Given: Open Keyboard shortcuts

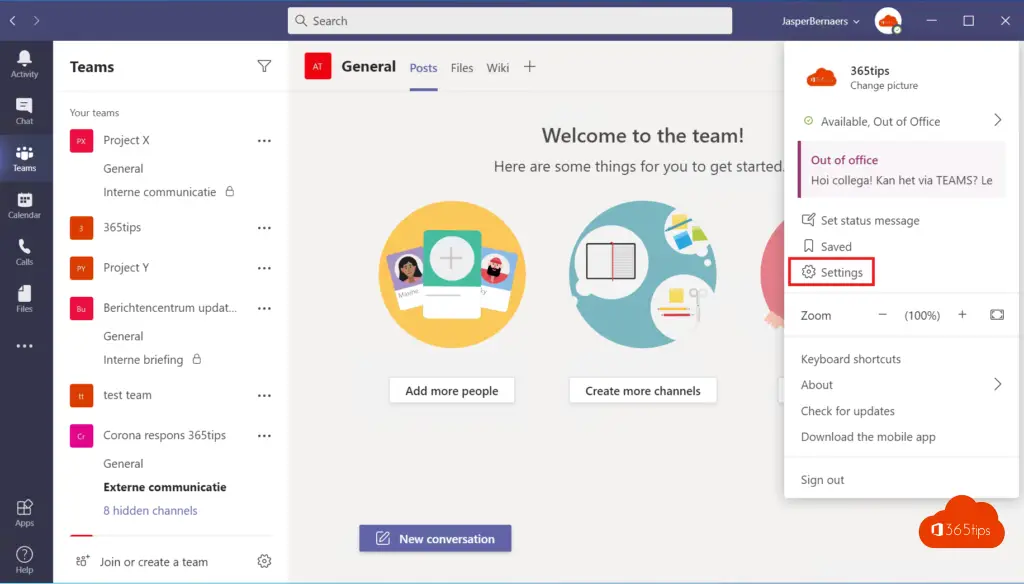Looking at the screenshot, I should tap(850, 359).
